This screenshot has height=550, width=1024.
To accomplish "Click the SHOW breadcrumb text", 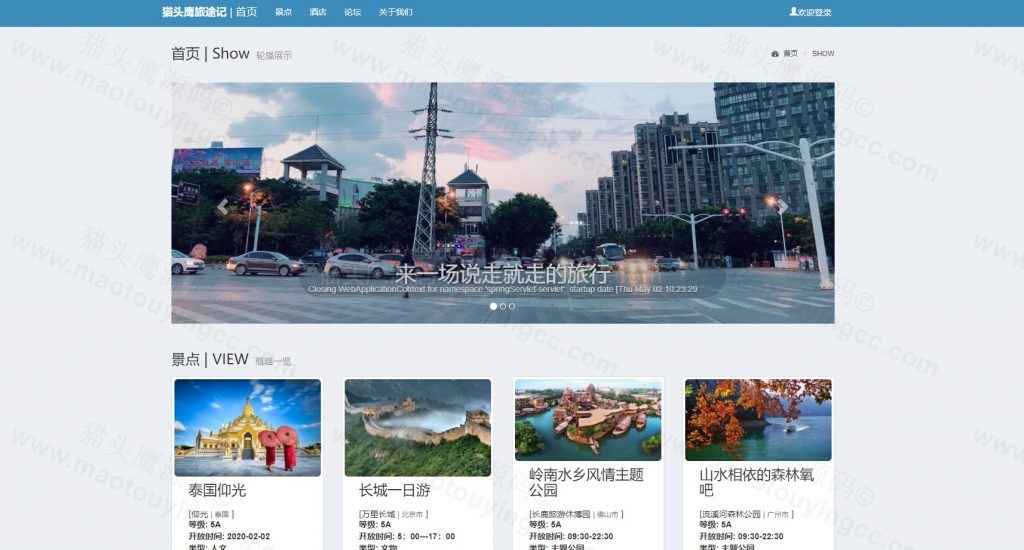I will [823, 54].
